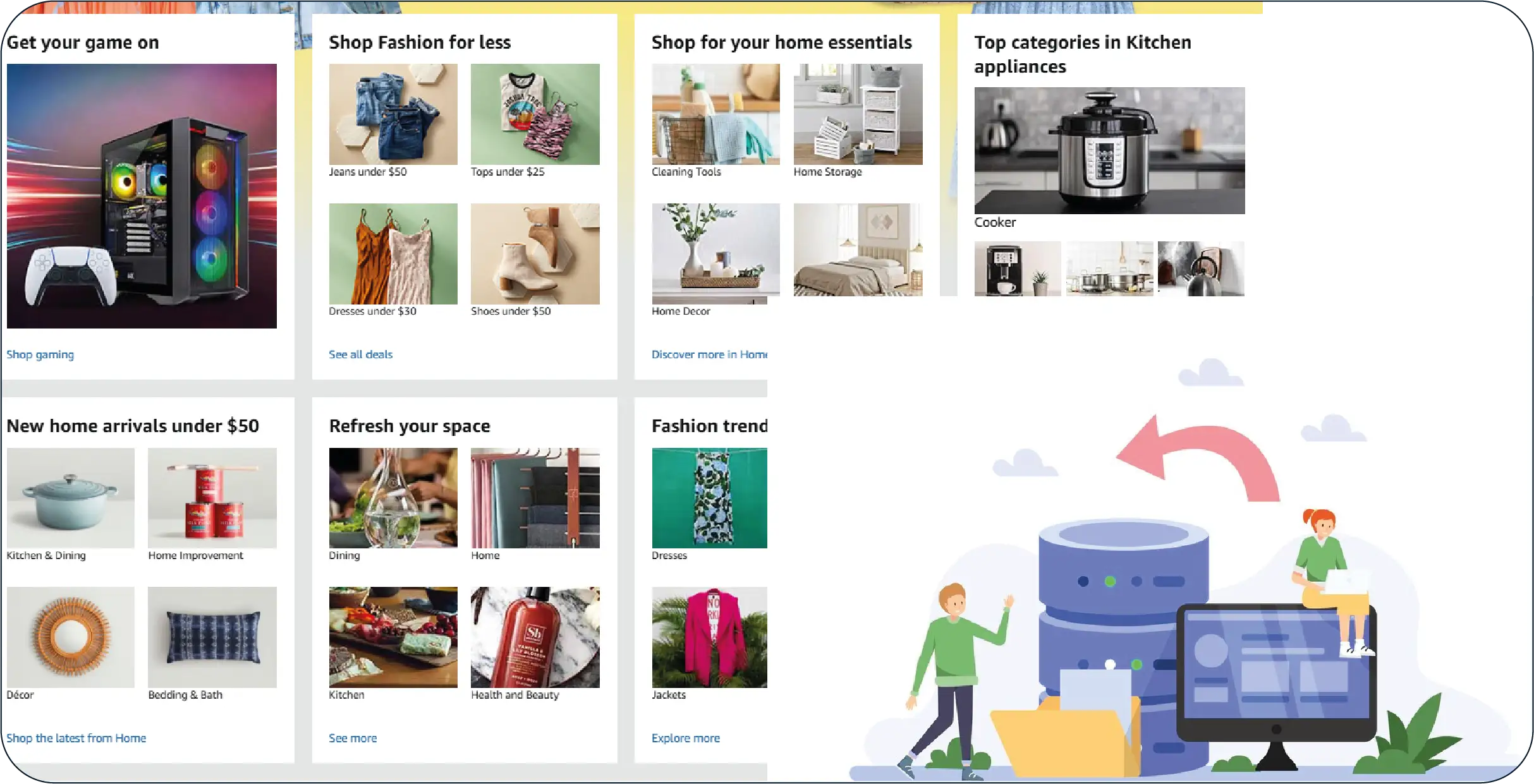Viewport: 1534px width, 784px height.
Task: Open the Shop gaming link
Action: pos(40,354)
